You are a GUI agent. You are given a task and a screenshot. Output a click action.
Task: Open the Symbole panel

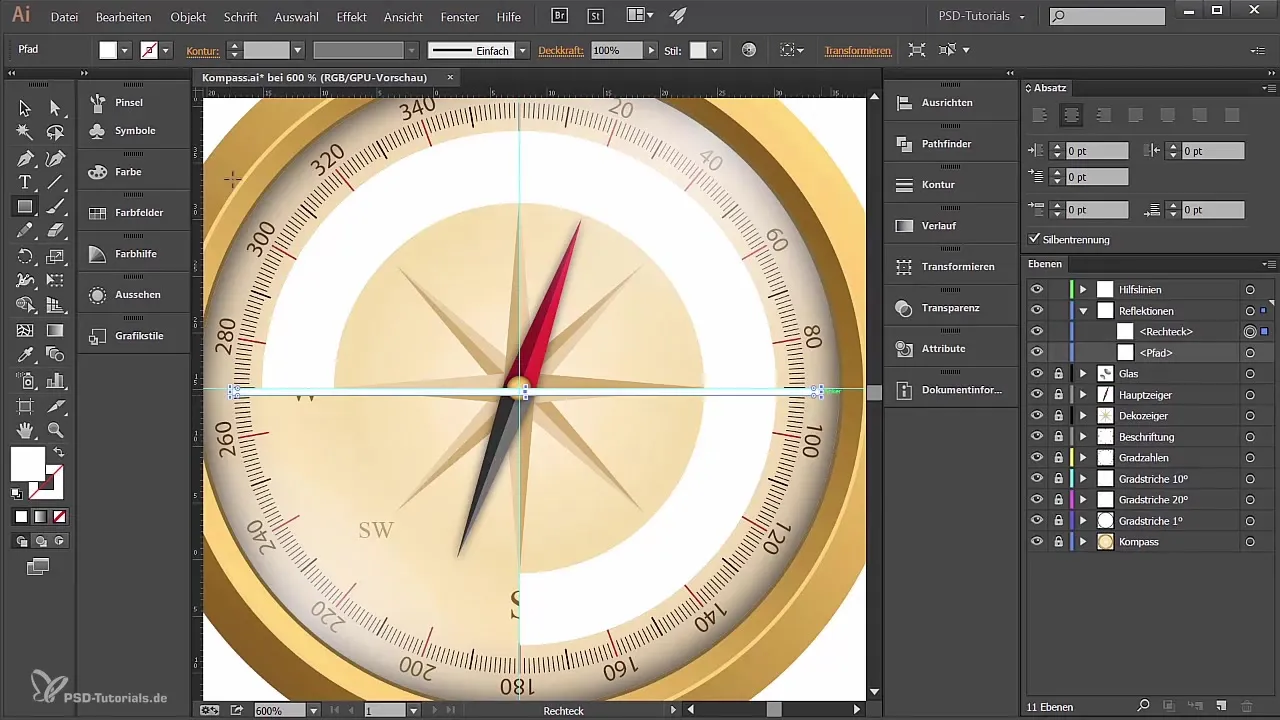pyautogui.click(x=133, y=131)
